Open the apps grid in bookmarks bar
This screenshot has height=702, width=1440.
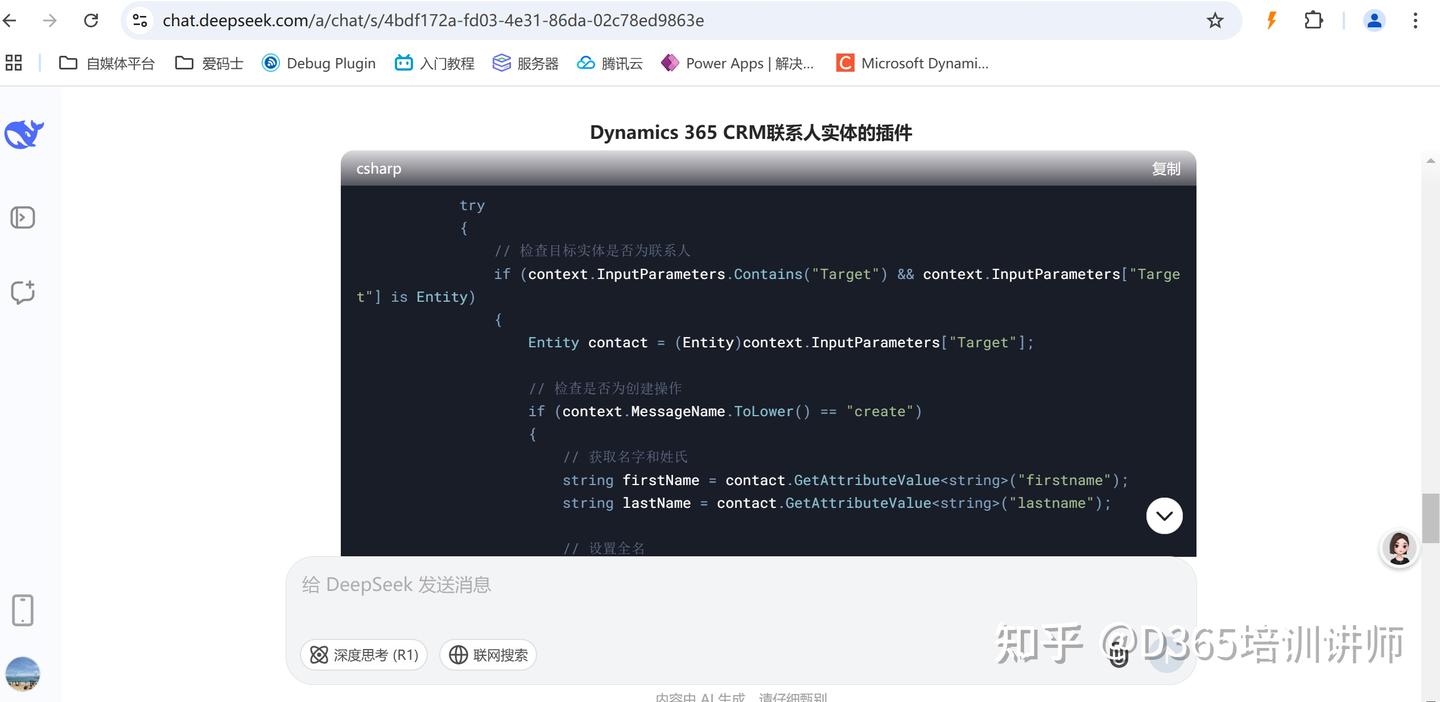click(x=14, y=63)
